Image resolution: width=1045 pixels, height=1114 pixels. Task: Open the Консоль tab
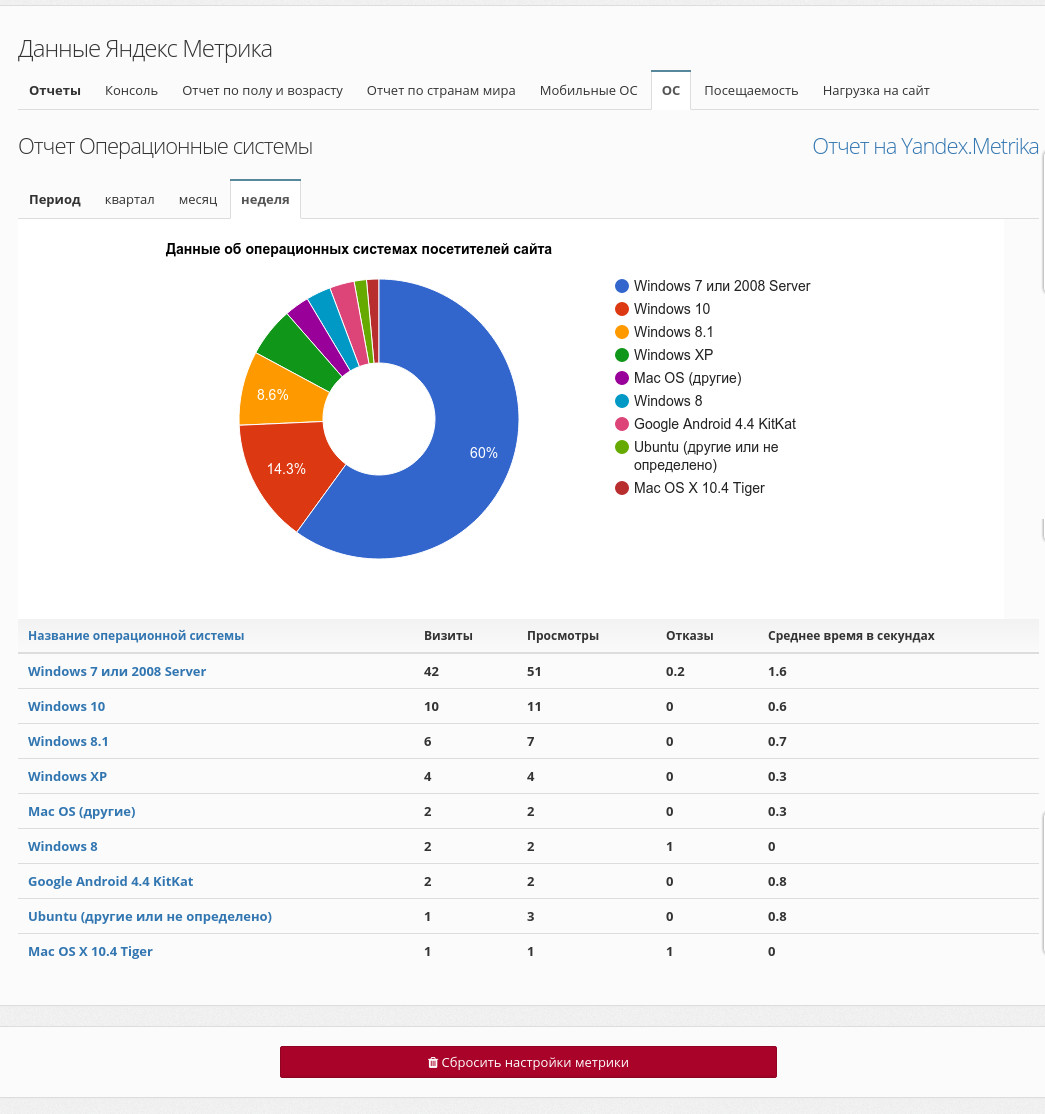pyautogui.click(x=131, y=91)
